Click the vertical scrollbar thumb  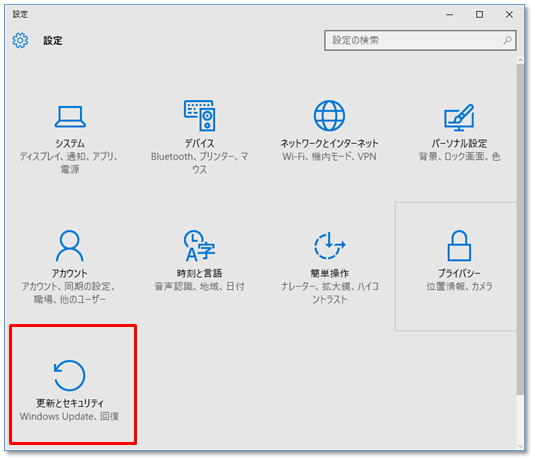[x=520, y=229]
